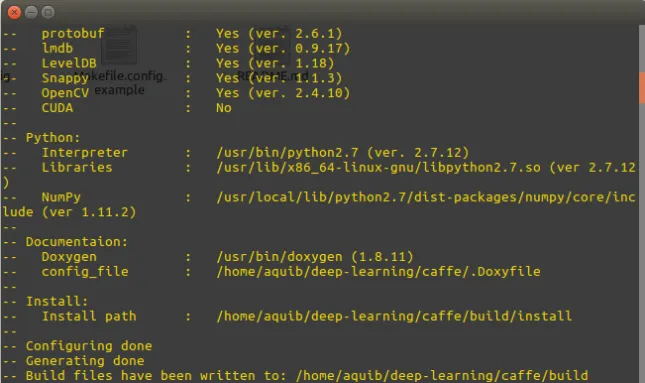Click the libpython2.7.so library path

click(378, 167)
